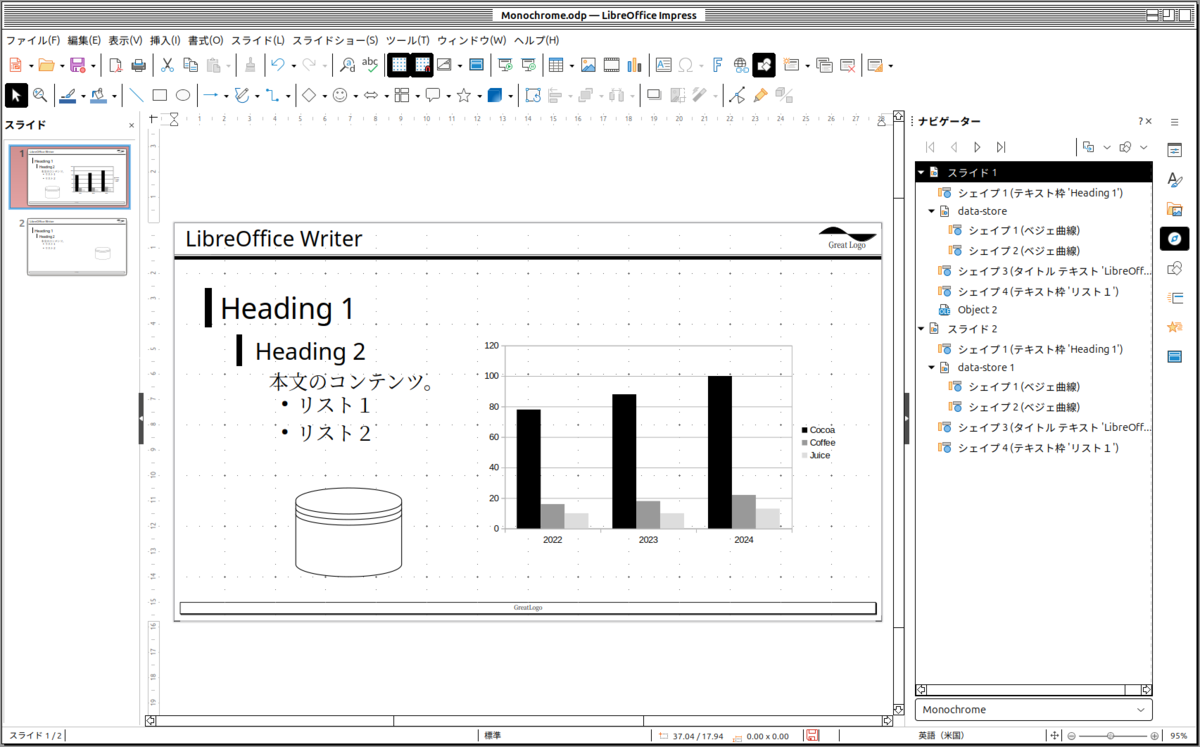Image resolution: width=1200 pixels, height=747 pixels.
Task: Click the Line Color pen swatch
Action: point(66,95)
